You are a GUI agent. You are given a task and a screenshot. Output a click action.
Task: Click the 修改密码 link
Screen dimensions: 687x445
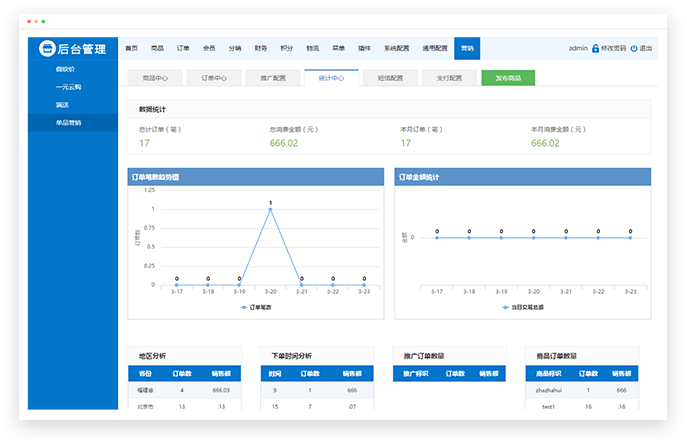tap(613, 48)
